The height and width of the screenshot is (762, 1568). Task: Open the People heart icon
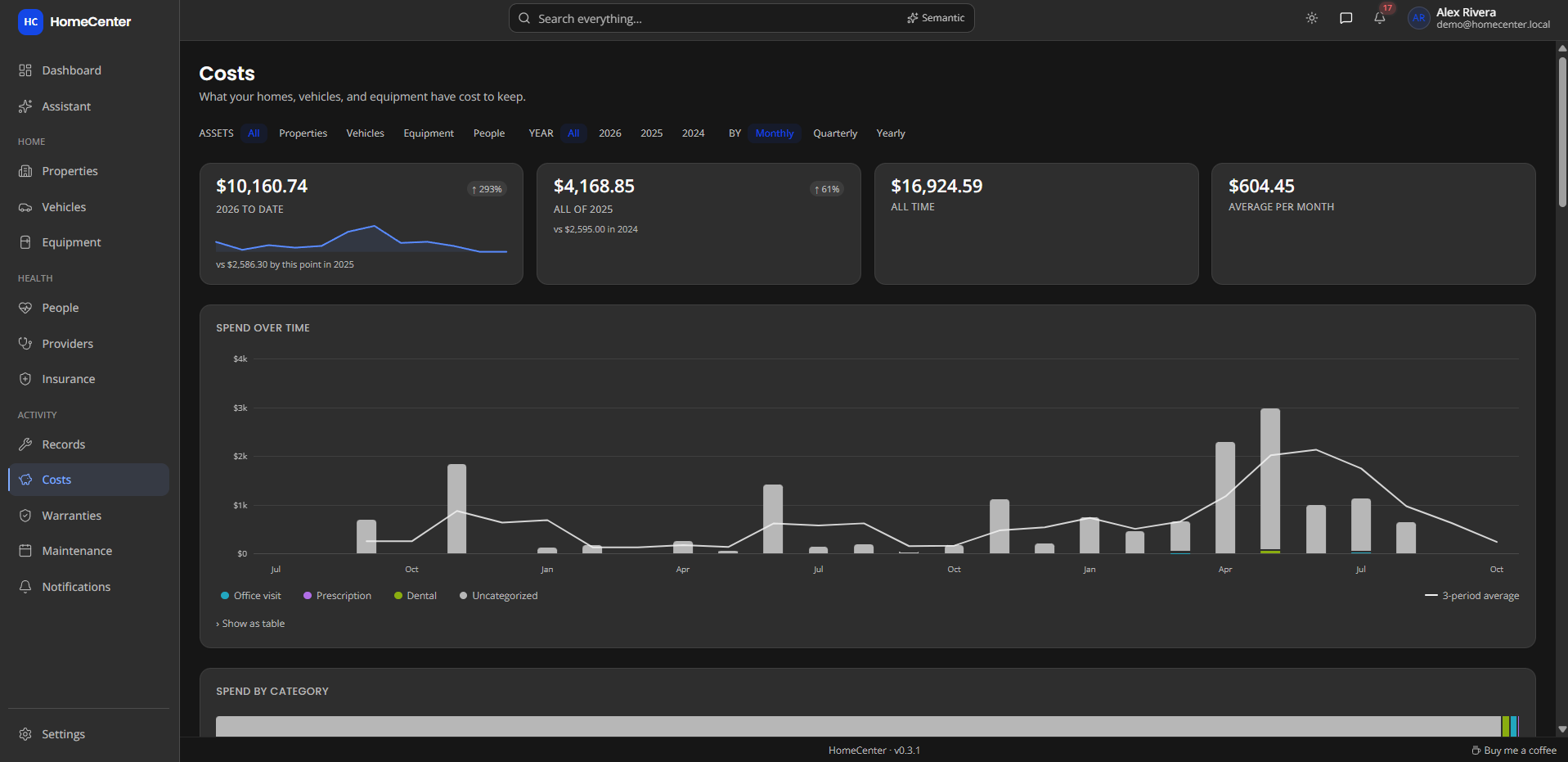coord(25,308)
